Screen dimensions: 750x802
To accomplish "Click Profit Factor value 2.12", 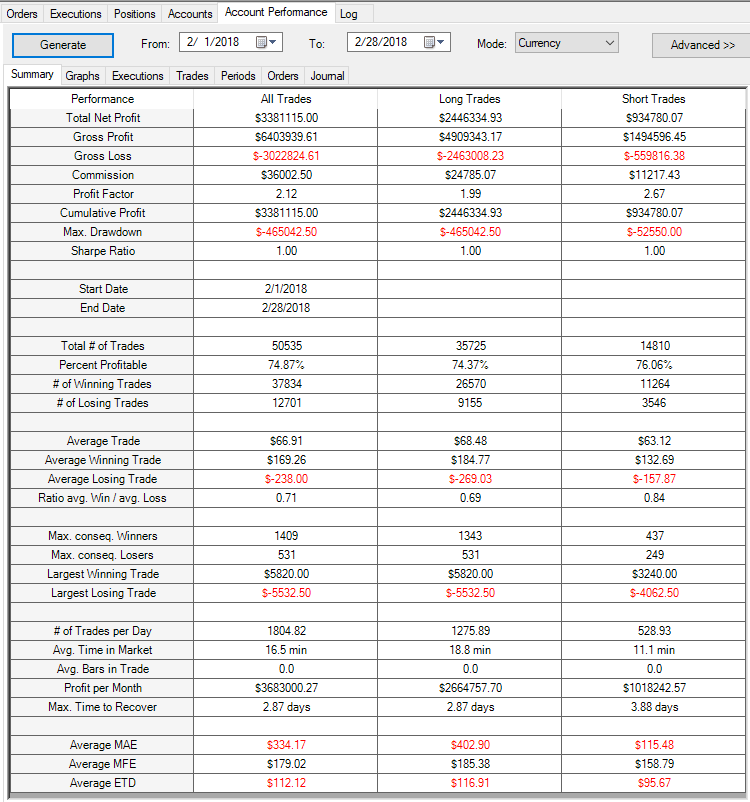I will click(286, 194).
